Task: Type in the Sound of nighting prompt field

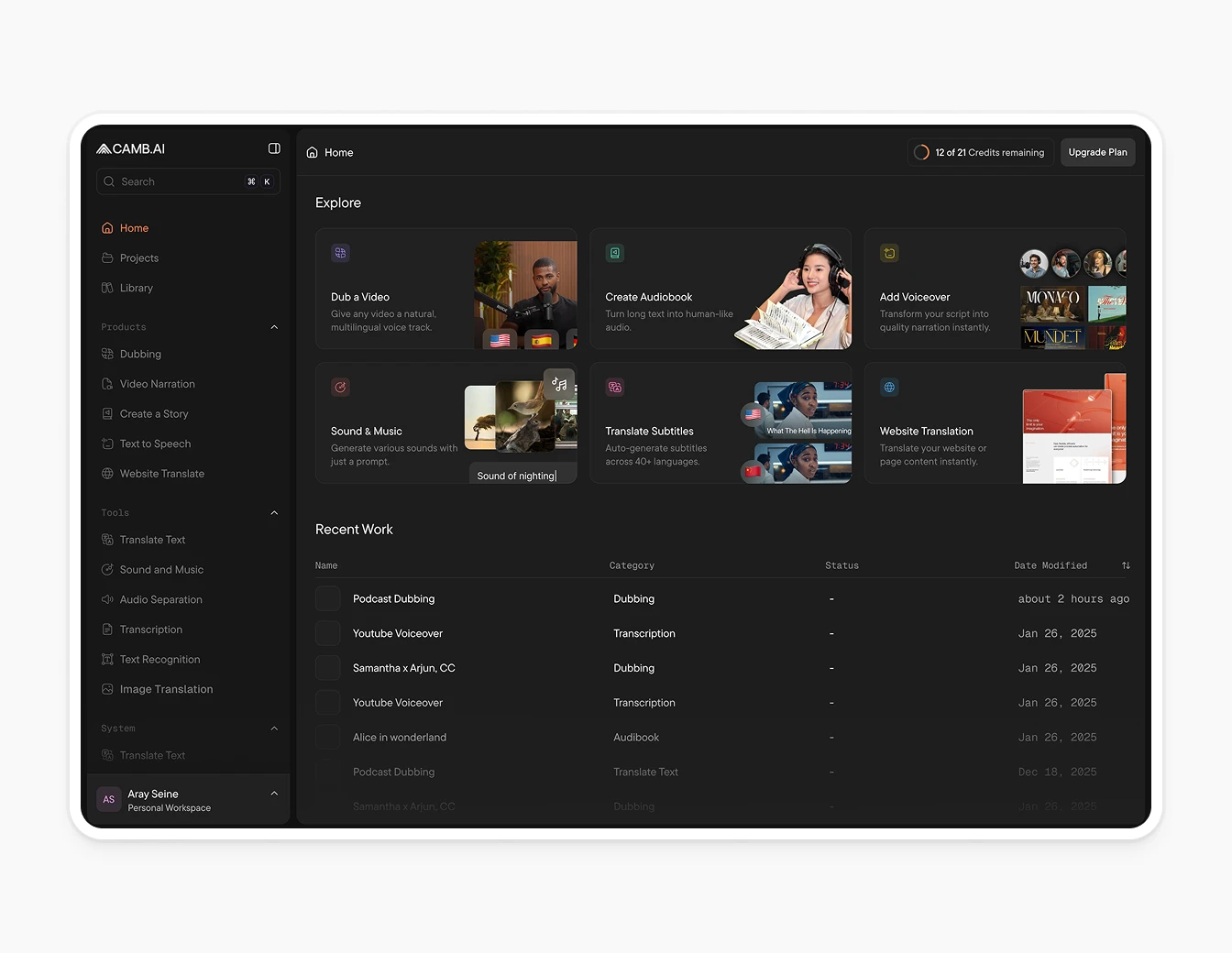Action: 522,475
